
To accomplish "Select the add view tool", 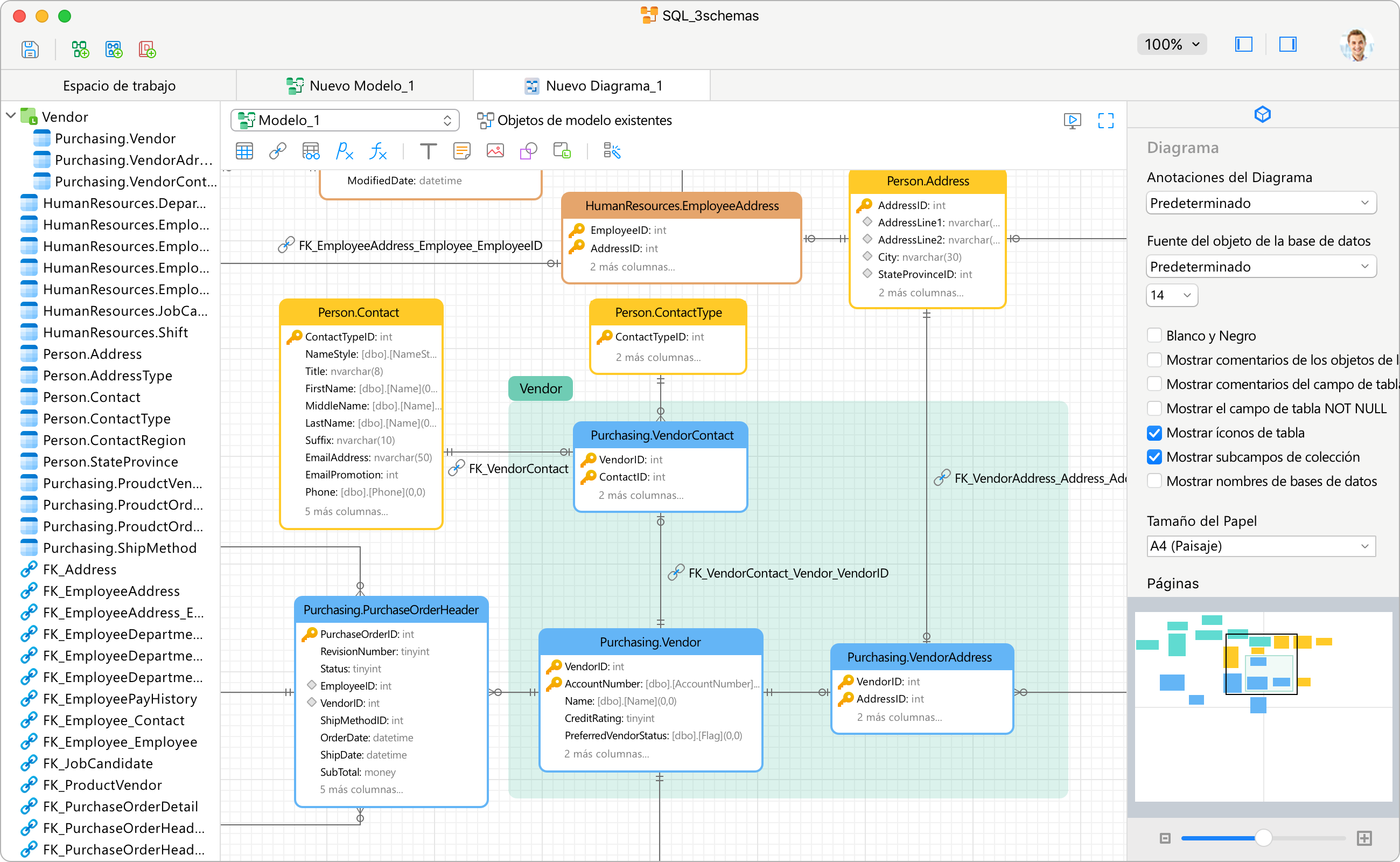I will point(311,151).
